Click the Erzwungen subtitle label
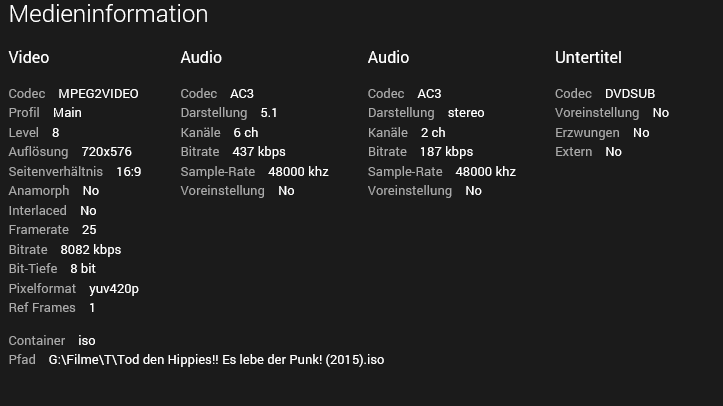Screen dimensions: 723x406 [x=587, y=133]
